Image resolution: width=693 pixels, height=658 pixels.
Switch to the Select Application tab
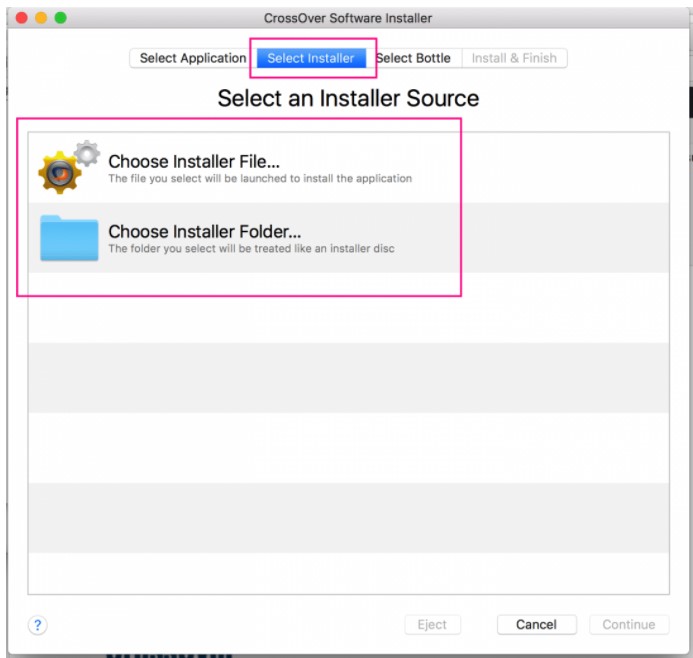[193, 58]
